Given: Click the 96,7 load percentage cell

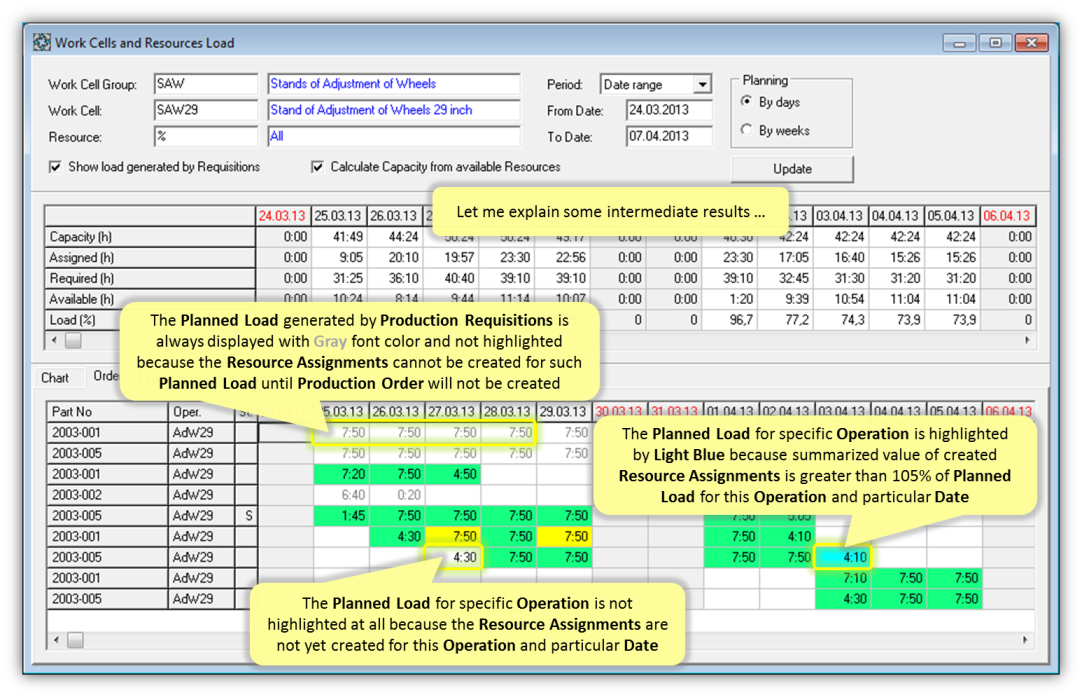Looking at the screenshot, I should tap(731, 320).
